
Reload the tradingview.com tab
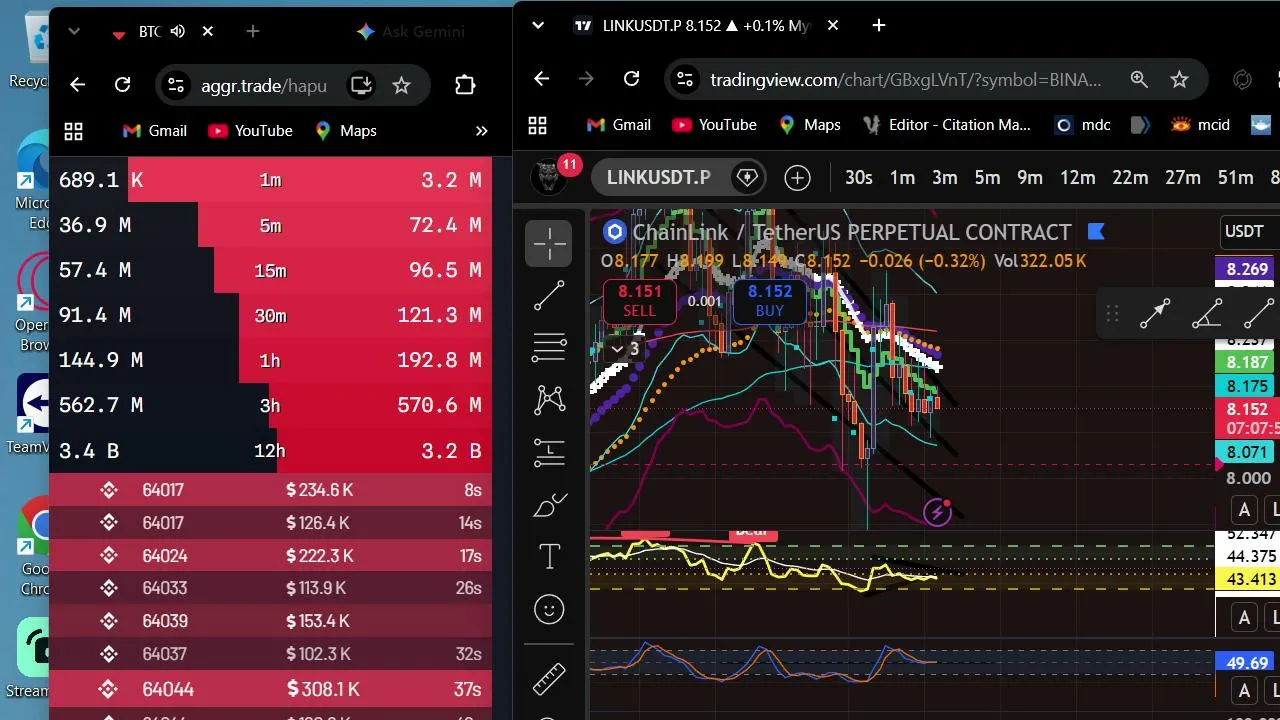pos(631,79)
